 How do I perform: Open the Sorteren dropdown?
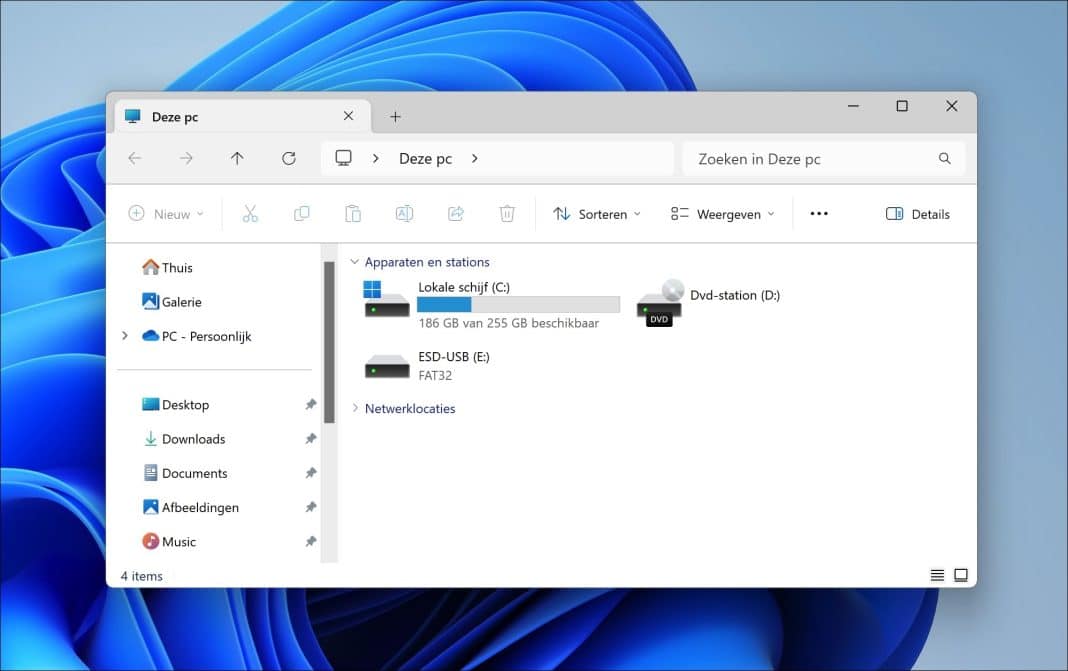tap(596, 213)
